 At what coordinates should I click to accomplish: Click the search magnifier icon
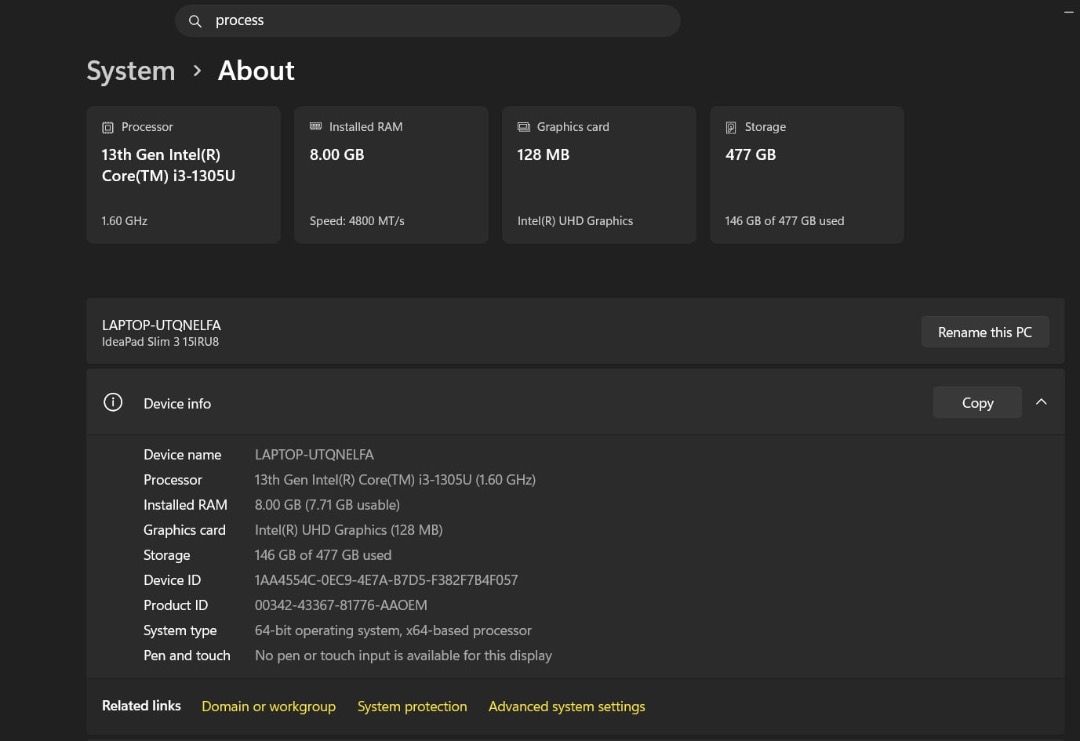(x=195, y=21)
